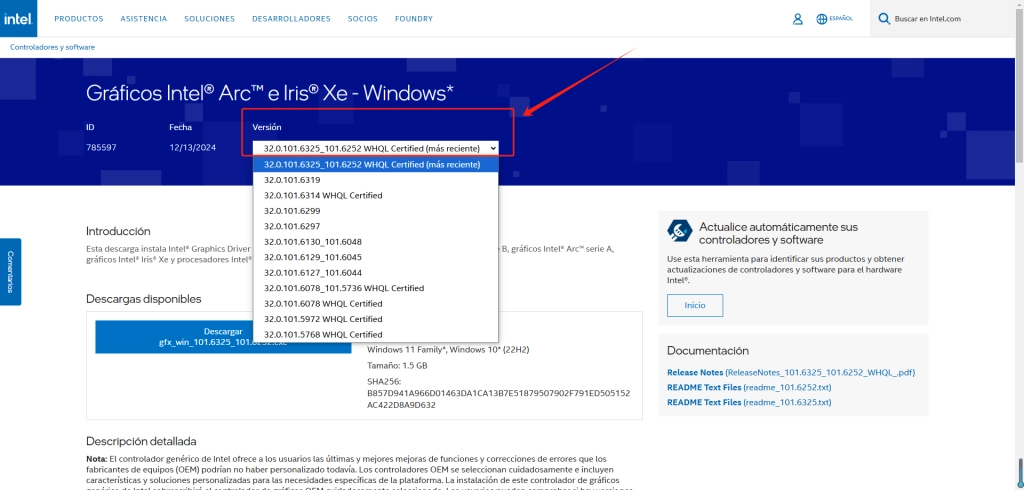Open the driver update tool icon
The width and height of the screenshot is (1024, 490).
tap(679, 231)
